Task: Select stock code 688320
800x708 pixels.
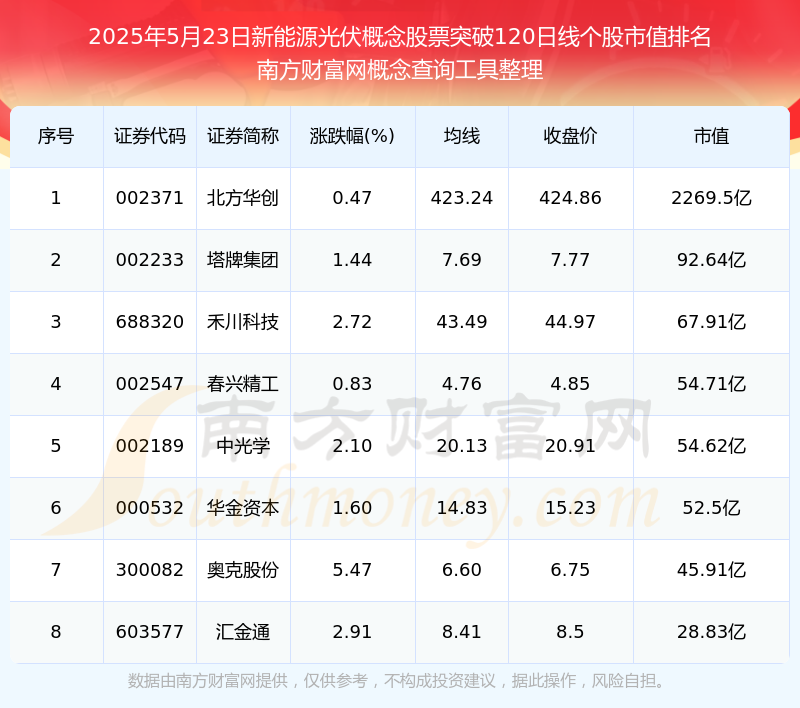Action: [x=149, y=322]
